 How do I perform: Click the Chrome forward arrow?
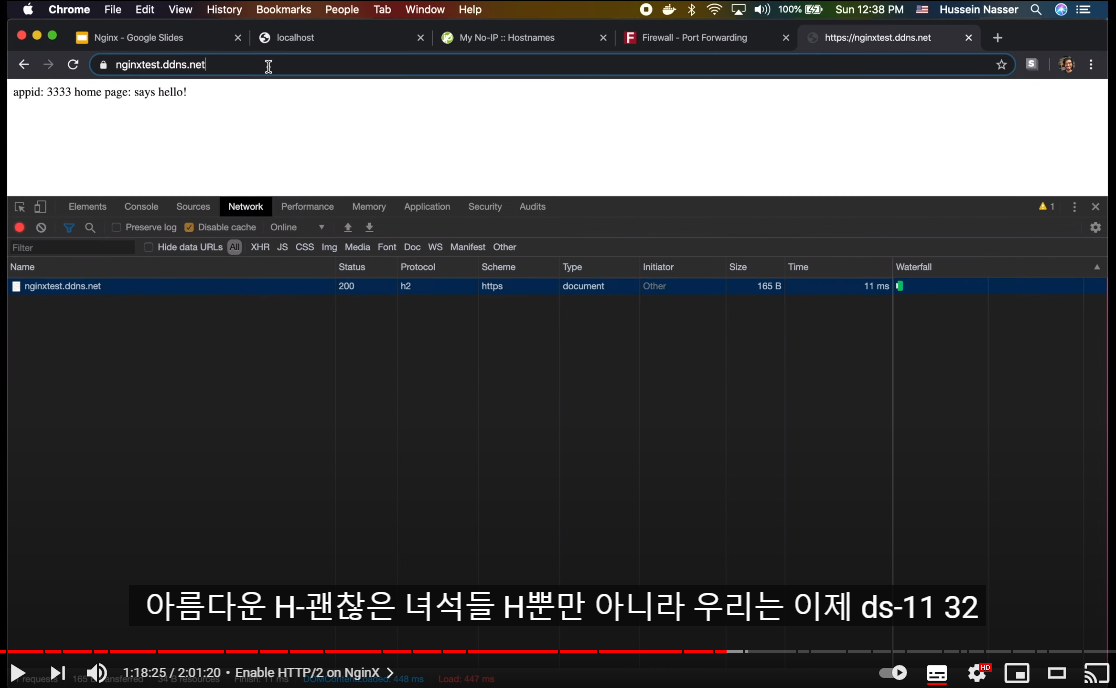pos(48,65)
